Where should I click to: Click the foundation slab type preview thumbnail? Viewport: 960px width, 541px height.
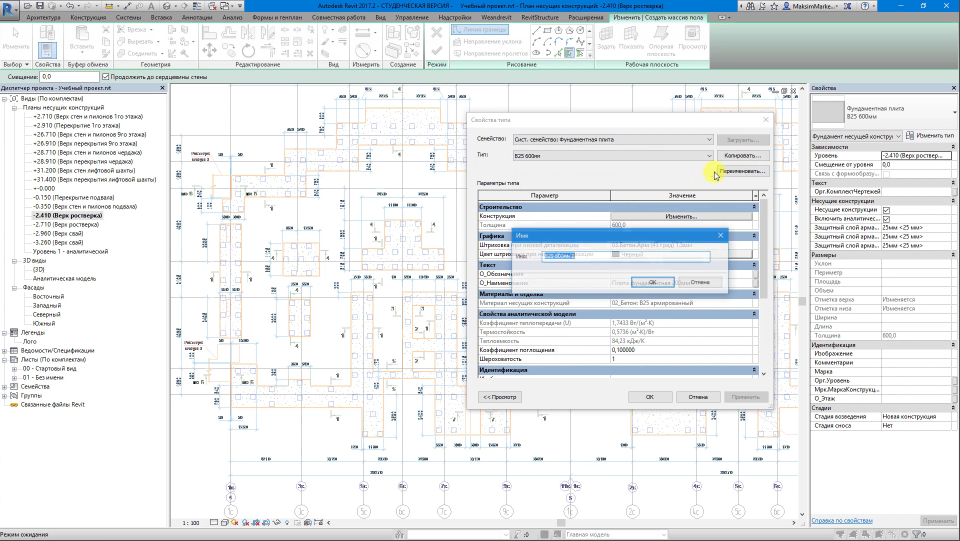[827, 112]
